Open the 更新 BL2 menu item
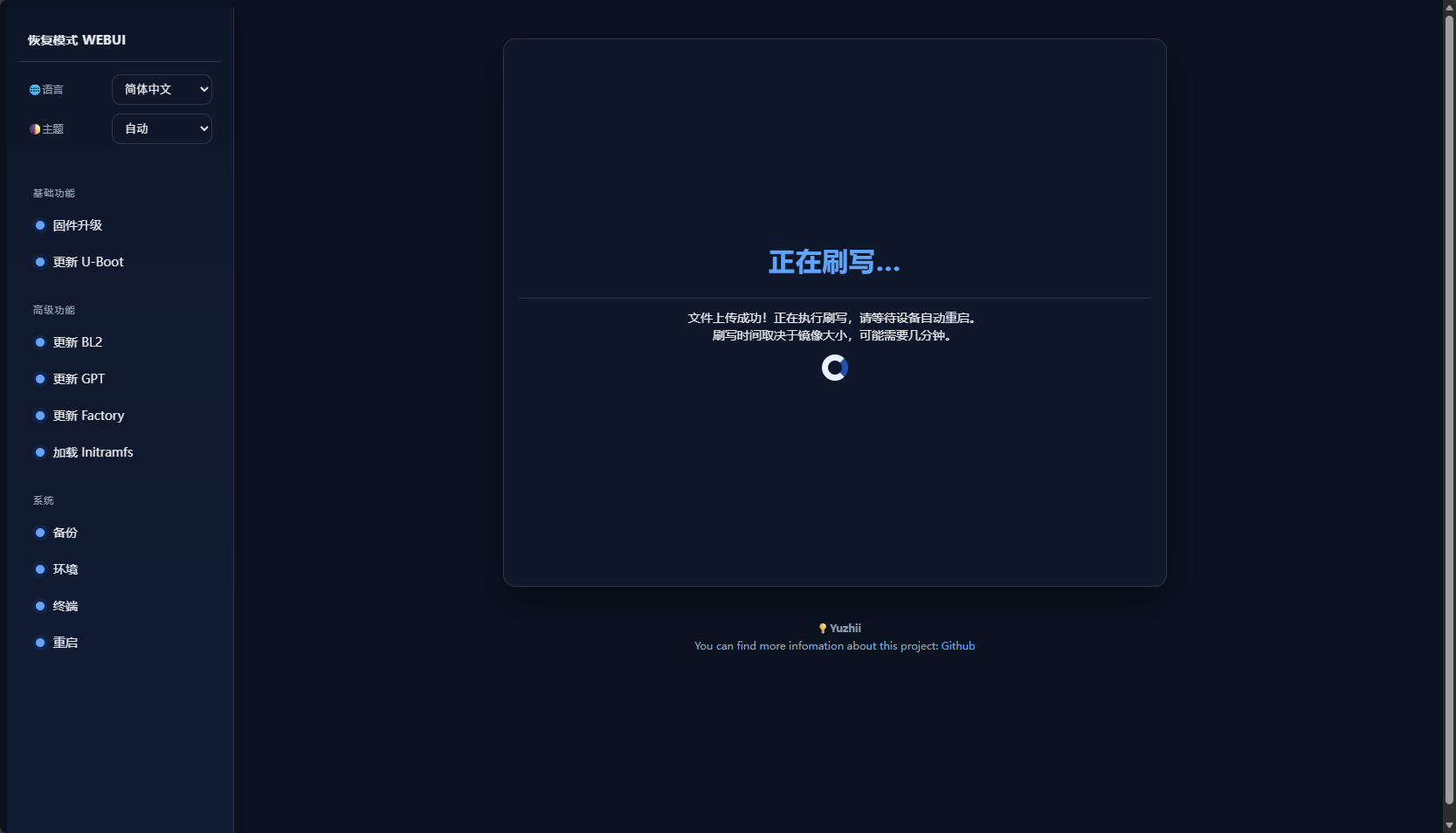Viewport: 1456px width, 833px height. point(78,342)
